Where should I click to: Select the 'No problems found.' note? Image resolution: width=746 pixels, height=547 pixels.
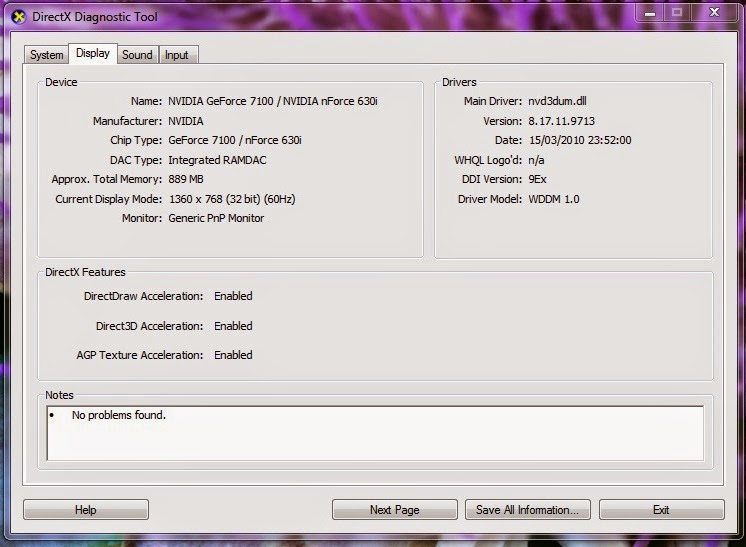[119, 415]
